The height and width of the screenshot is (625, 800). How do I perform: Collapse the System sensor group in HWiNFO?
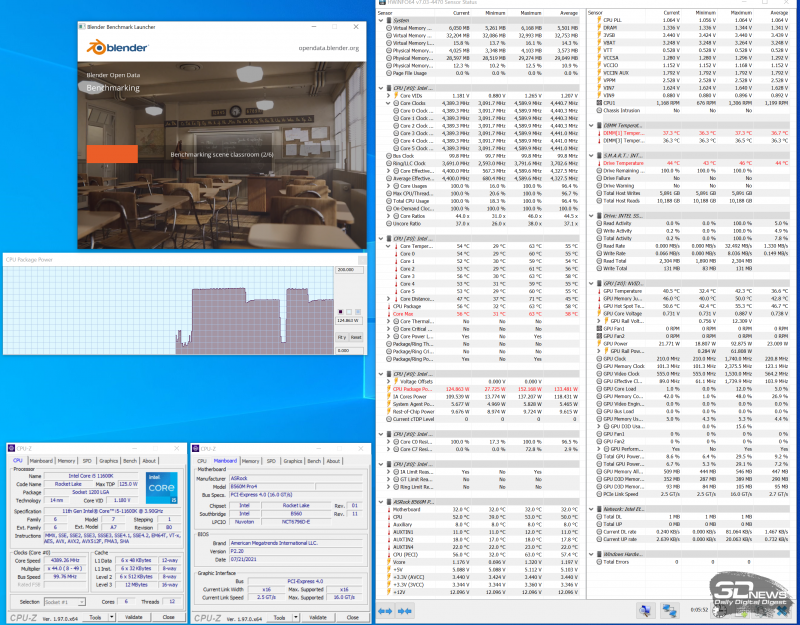pyautogui.click(x=381, y=20)
